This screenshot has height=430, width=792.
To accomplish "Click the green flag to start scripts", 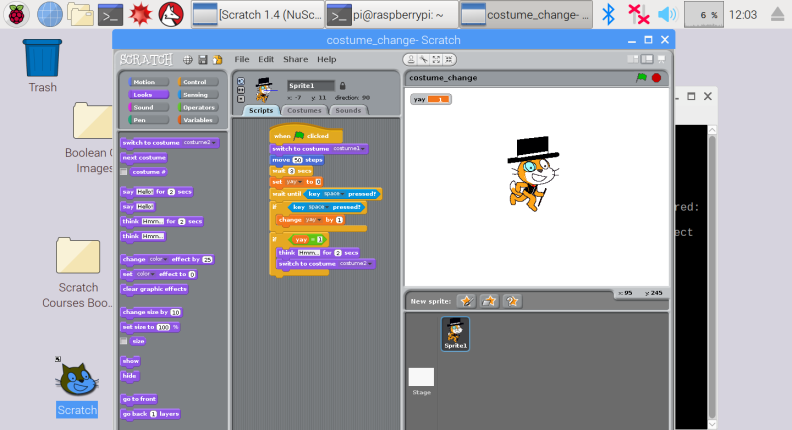I will click(x=641, y=77).
